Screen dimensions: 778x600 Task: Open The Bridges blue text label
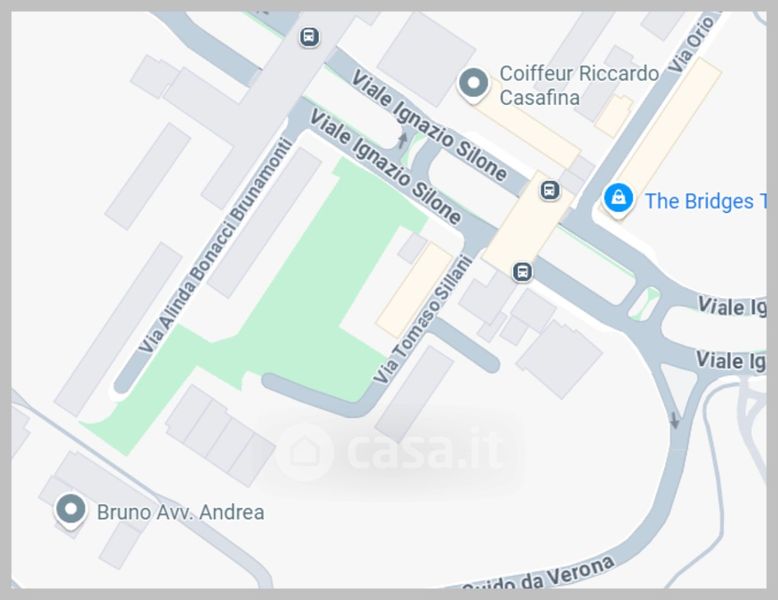705,201
